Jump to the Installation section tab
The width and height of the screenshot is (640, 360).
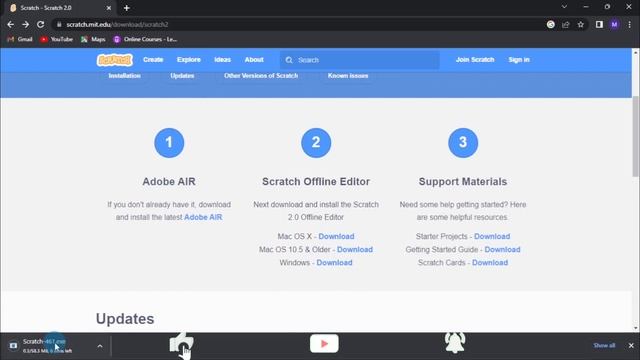(124, 76)
